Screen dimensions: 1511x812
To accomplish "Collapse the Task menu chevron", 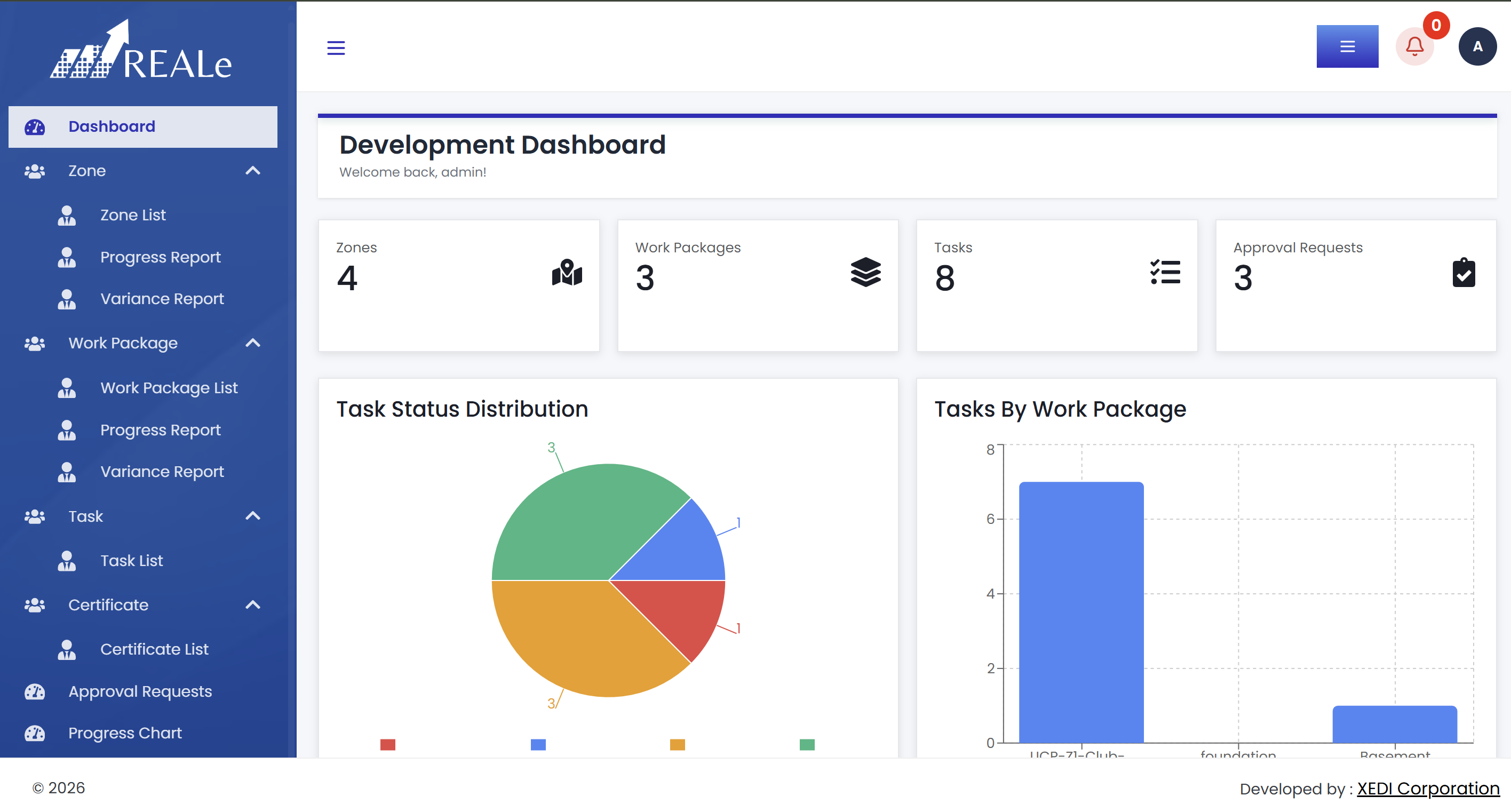I will (x=253, y=516).
